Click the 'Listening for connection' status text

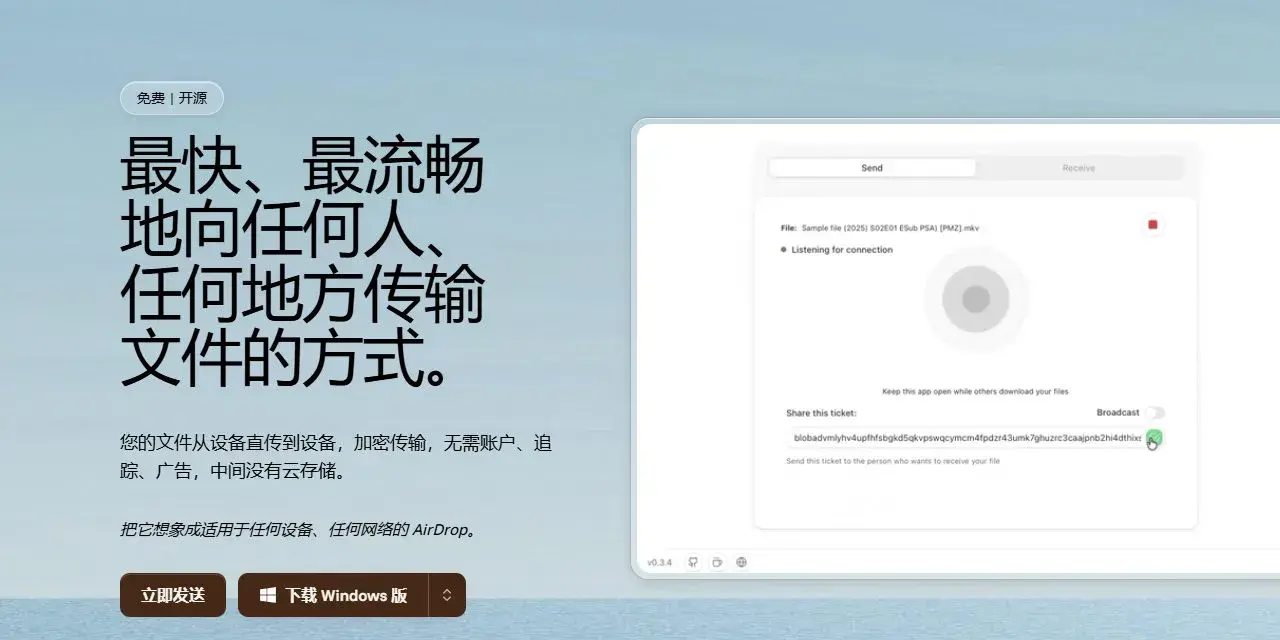[x=842, y=250]
